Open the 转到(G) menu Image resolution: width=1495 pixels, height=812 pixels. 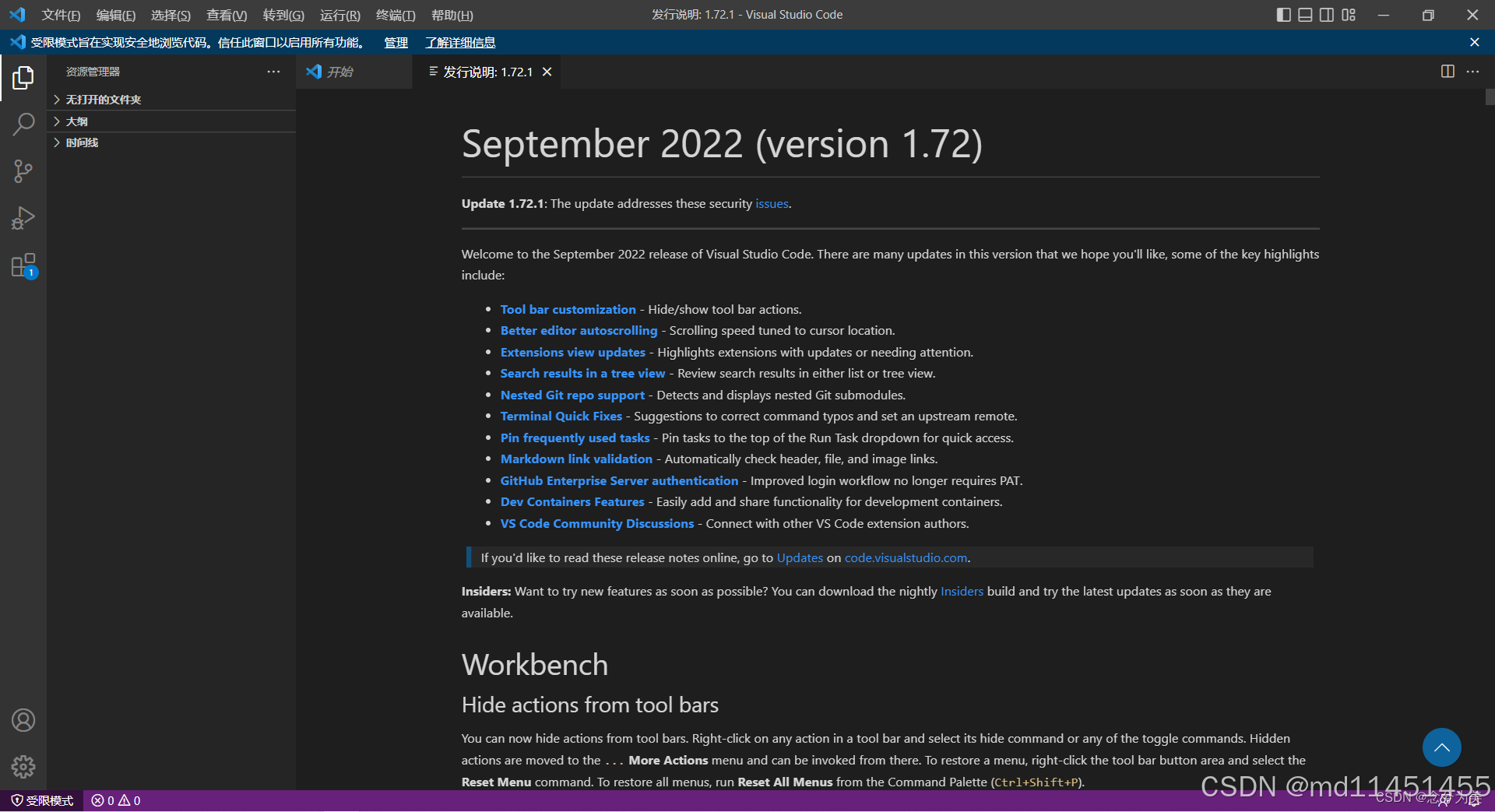[x=283, y=15]
